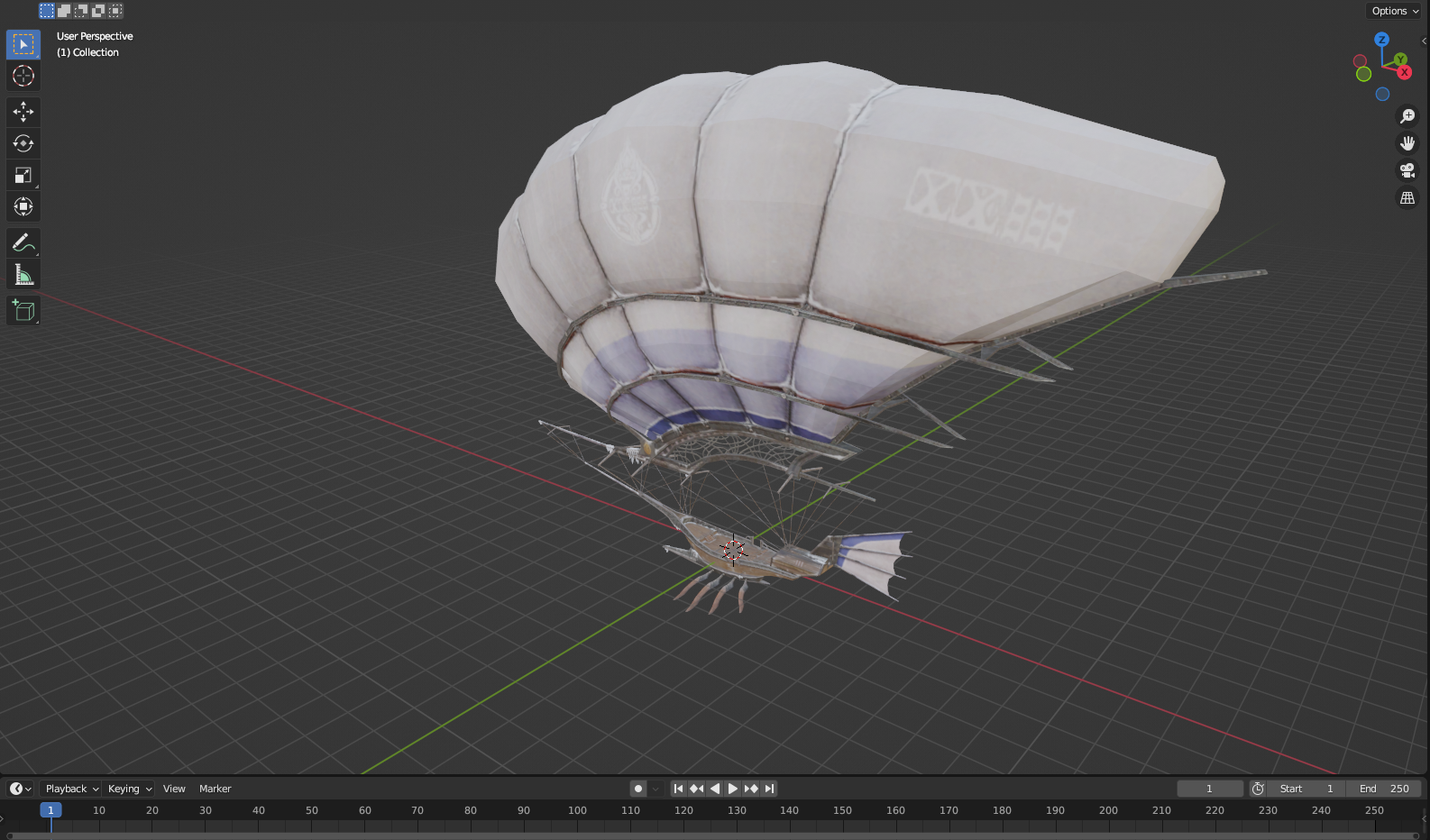The width and height of the screenshot is (1430, 840).
Task: Align view to the Y axis gizmo
Action: pyautogui.click(x=1400, y=59)
